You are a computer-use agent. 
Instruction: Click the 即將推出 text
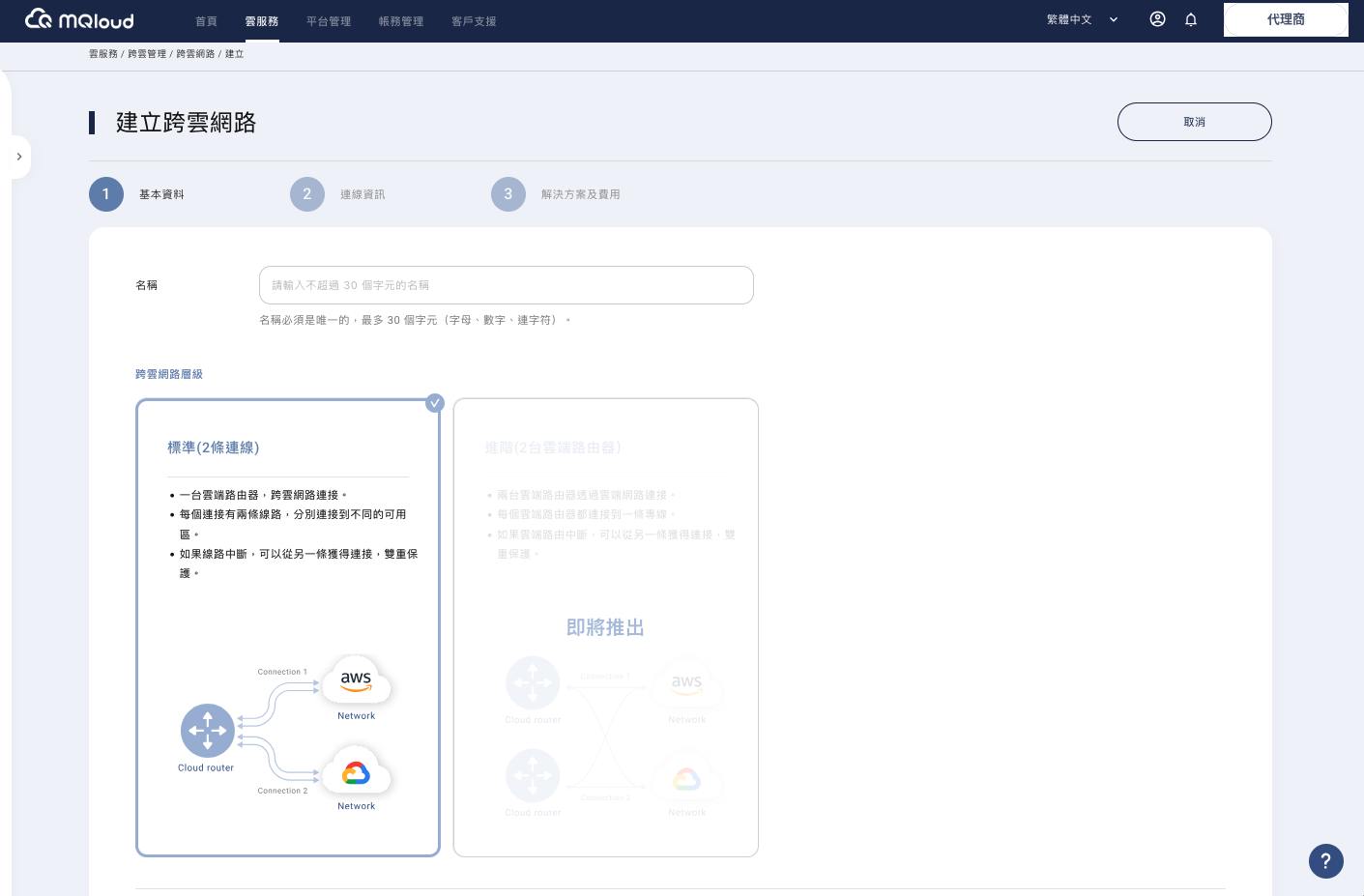pyautogui.click(x=605, y=627)
